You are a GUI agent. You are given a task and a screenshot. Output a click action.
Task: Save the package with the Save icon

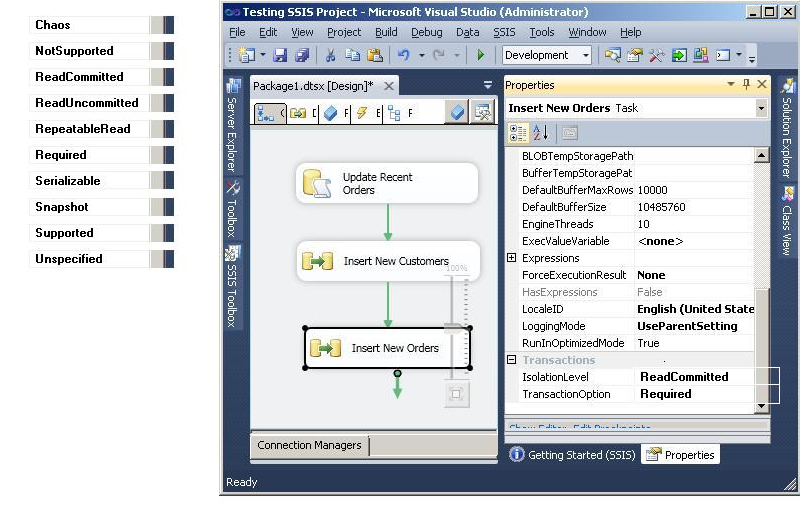(280, 55)
